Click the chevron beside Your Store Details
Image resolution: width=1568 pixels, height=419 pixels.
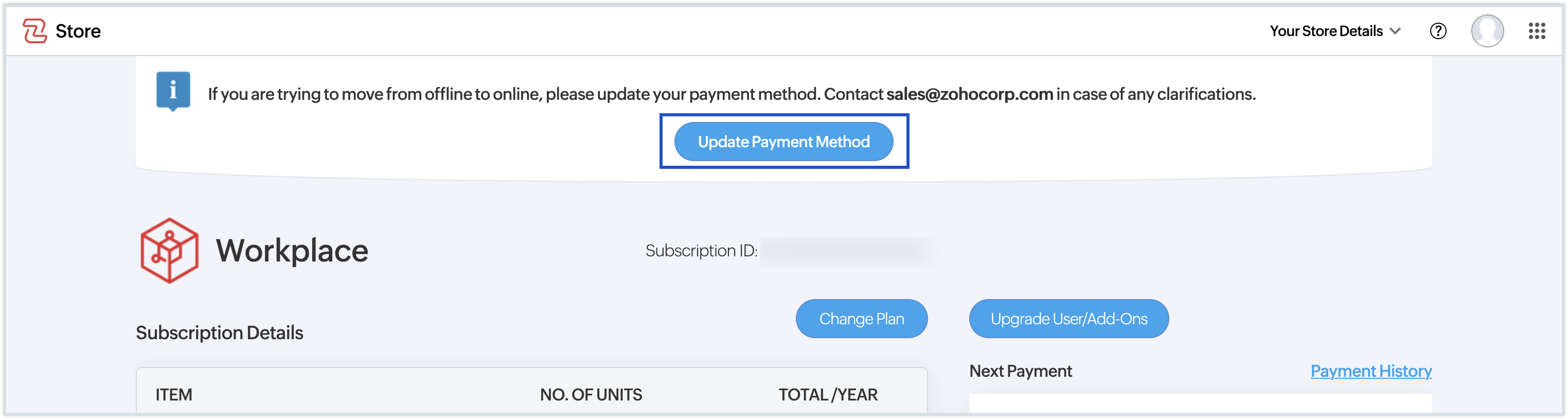[1396, 31]
